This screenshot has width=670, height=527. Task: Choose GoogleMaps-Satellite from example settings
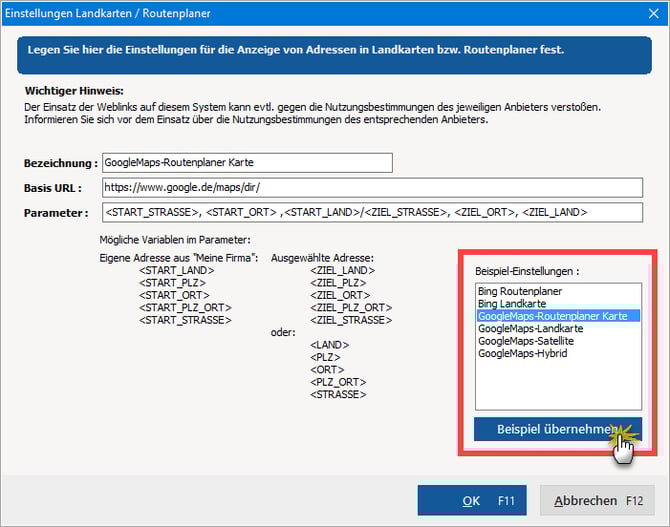pos(525,341)
